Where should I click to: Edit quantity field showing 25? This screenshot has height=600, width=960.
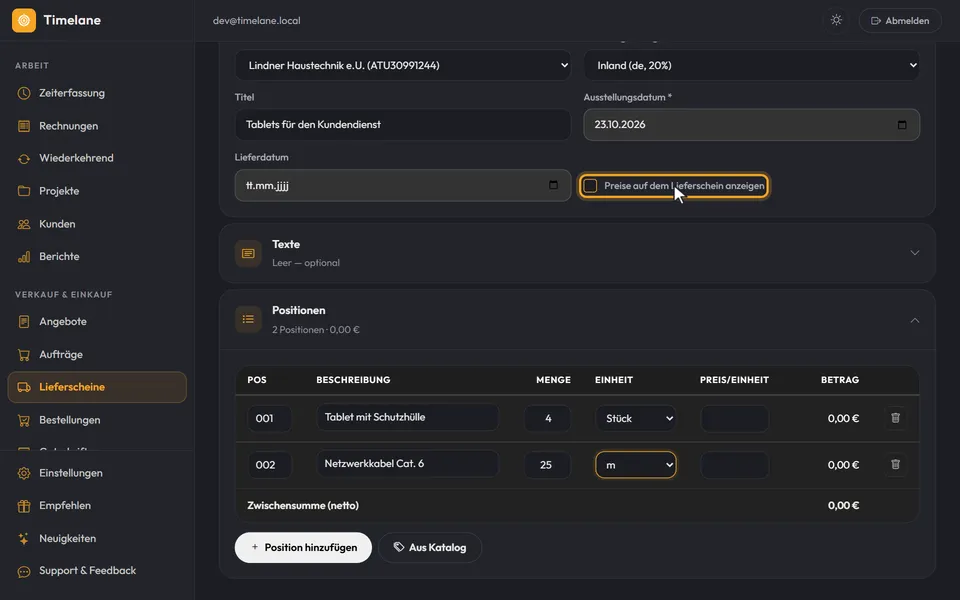click(x=547, y=465)
